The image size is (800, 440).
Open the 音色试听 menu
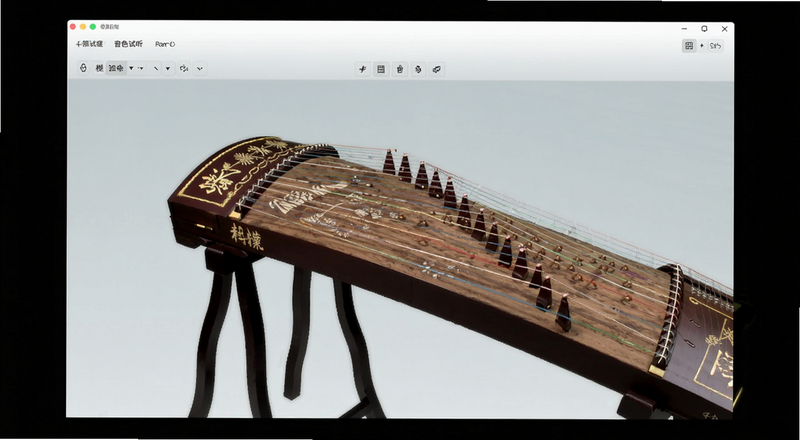[129, 44]
